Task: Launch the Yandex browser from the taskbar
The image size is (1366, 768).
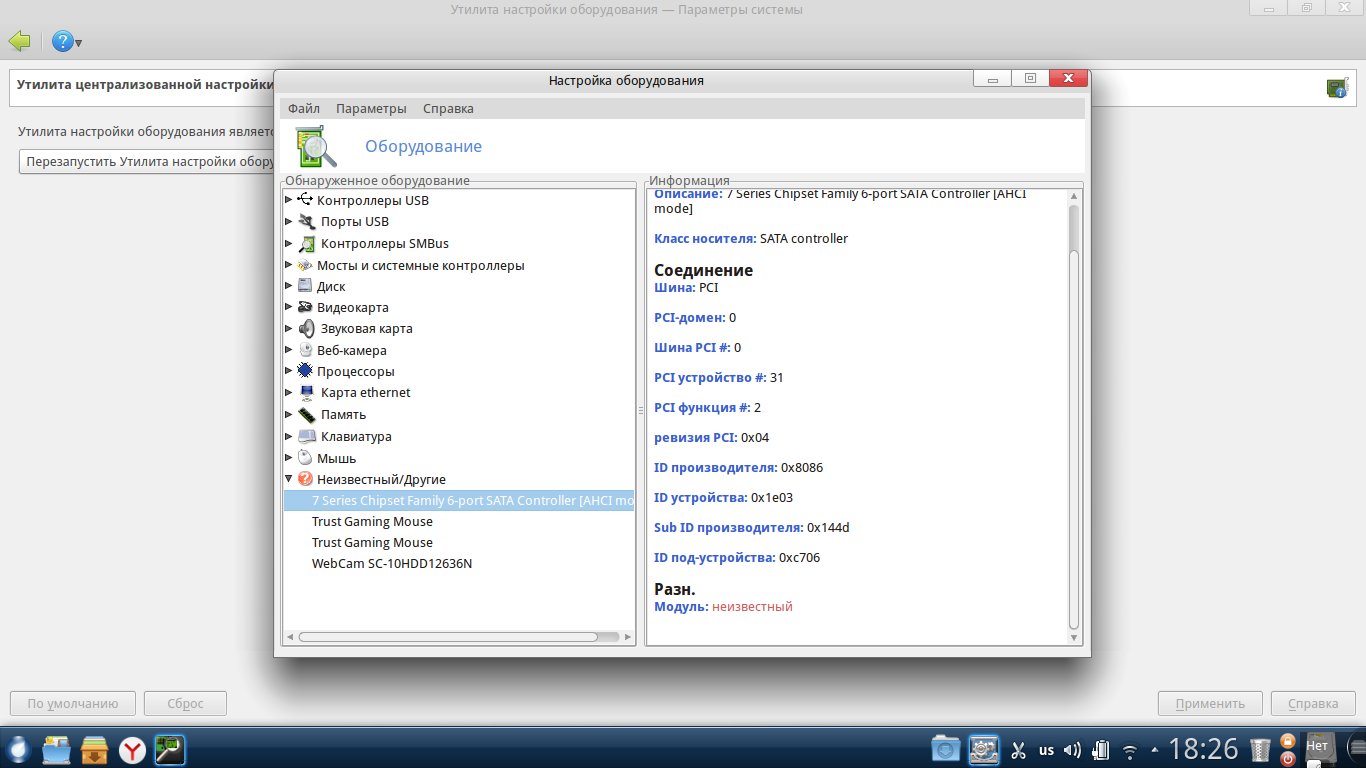Action: click(x=133, y=749)
